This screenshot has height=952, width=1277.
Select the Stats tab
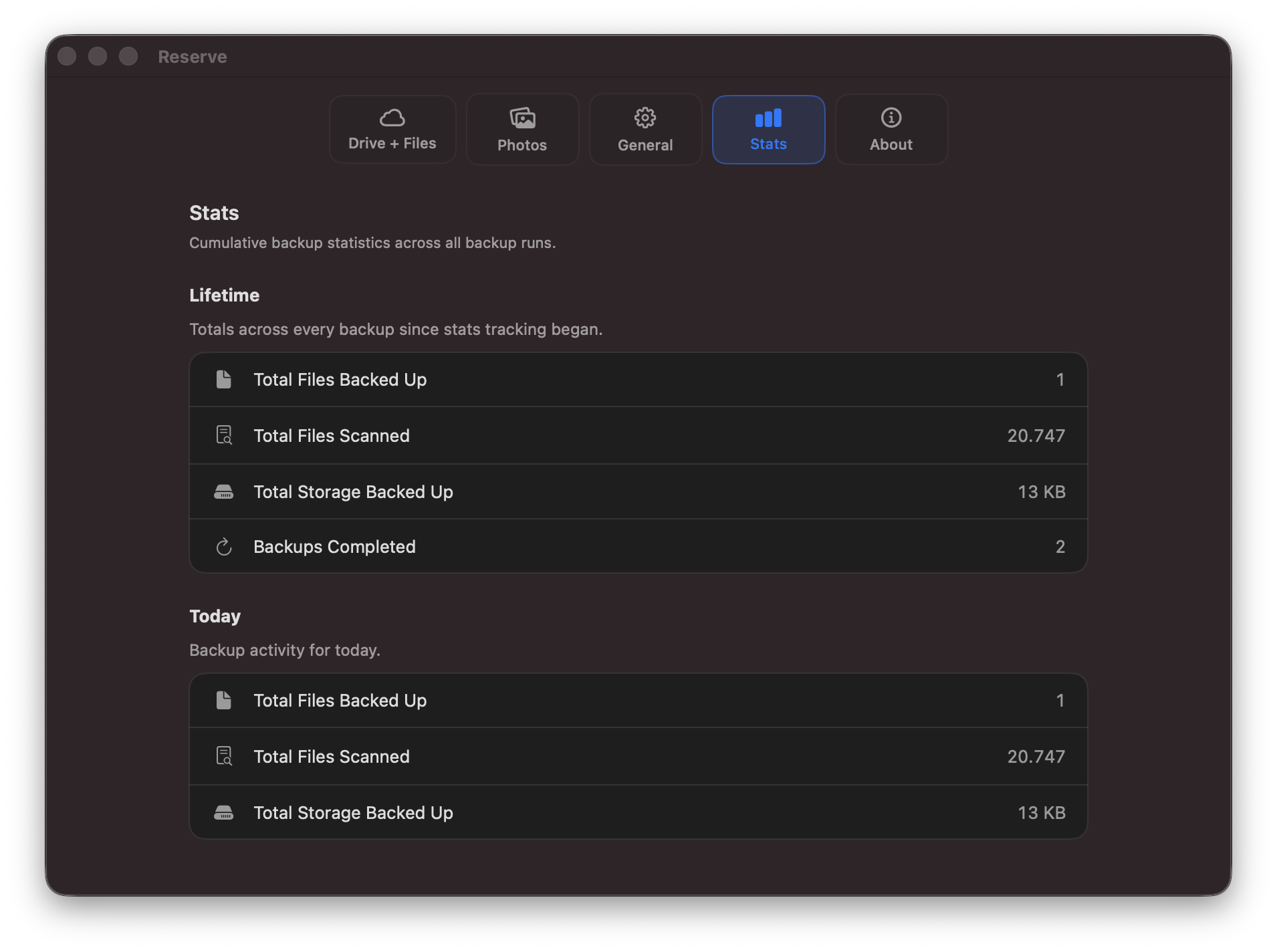click(768, 129)
